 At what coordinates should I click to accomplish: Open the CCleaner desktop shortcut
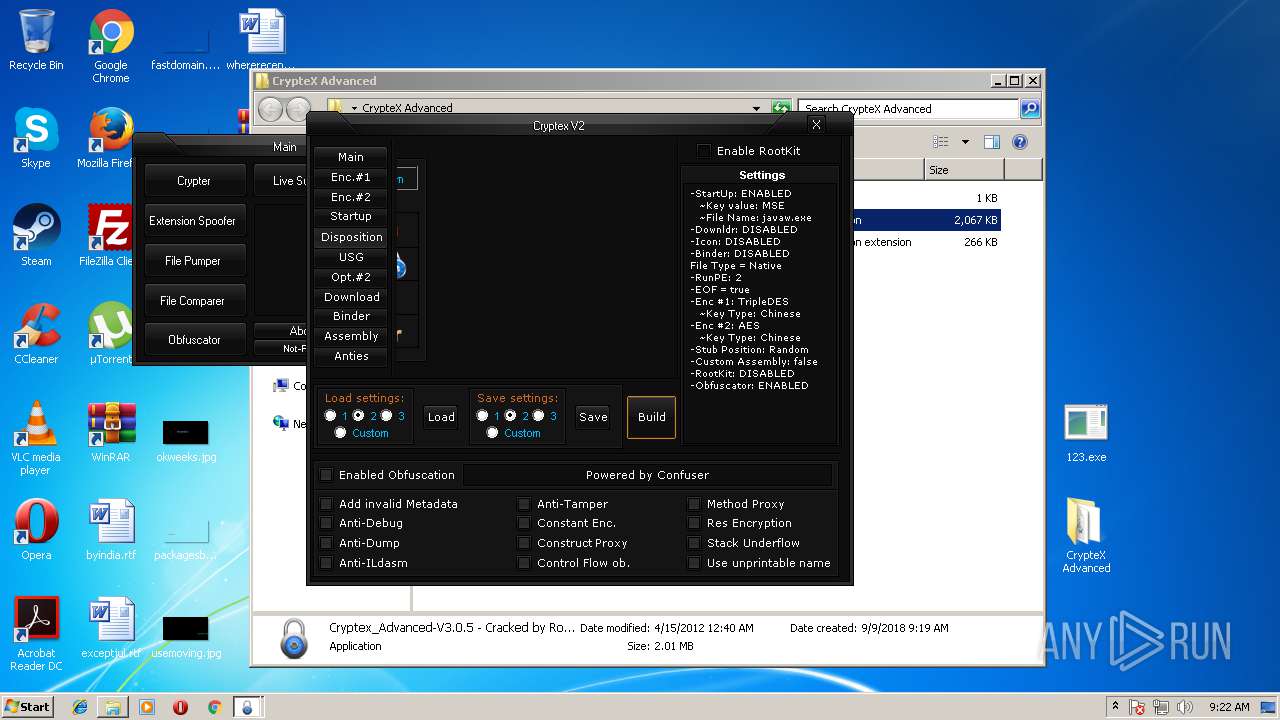[x=36, y=334]
